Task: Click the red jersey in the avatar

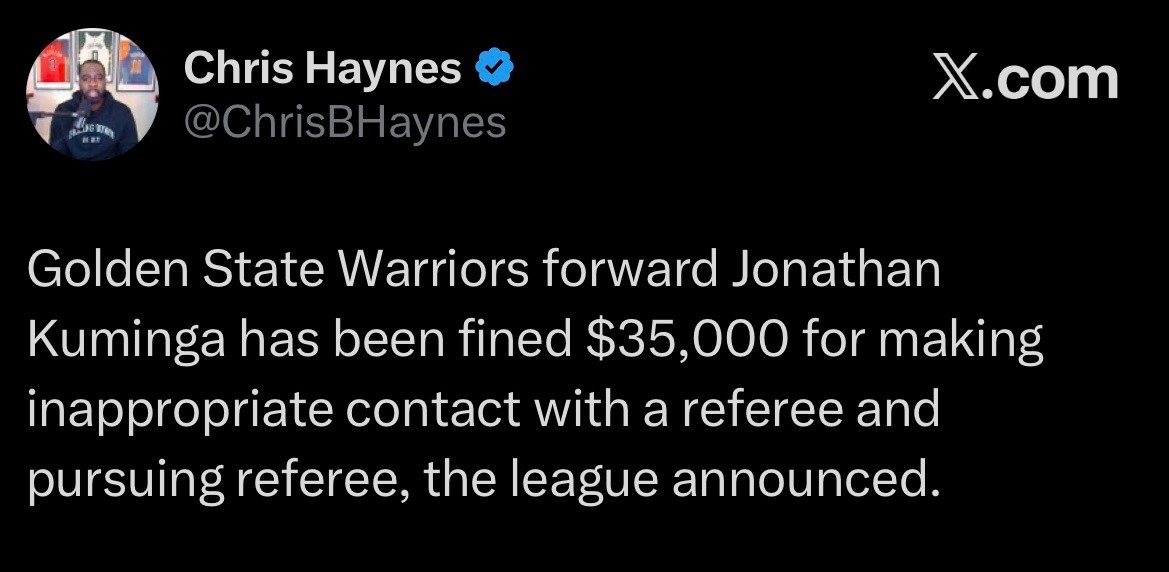Action: coord(52,70)
